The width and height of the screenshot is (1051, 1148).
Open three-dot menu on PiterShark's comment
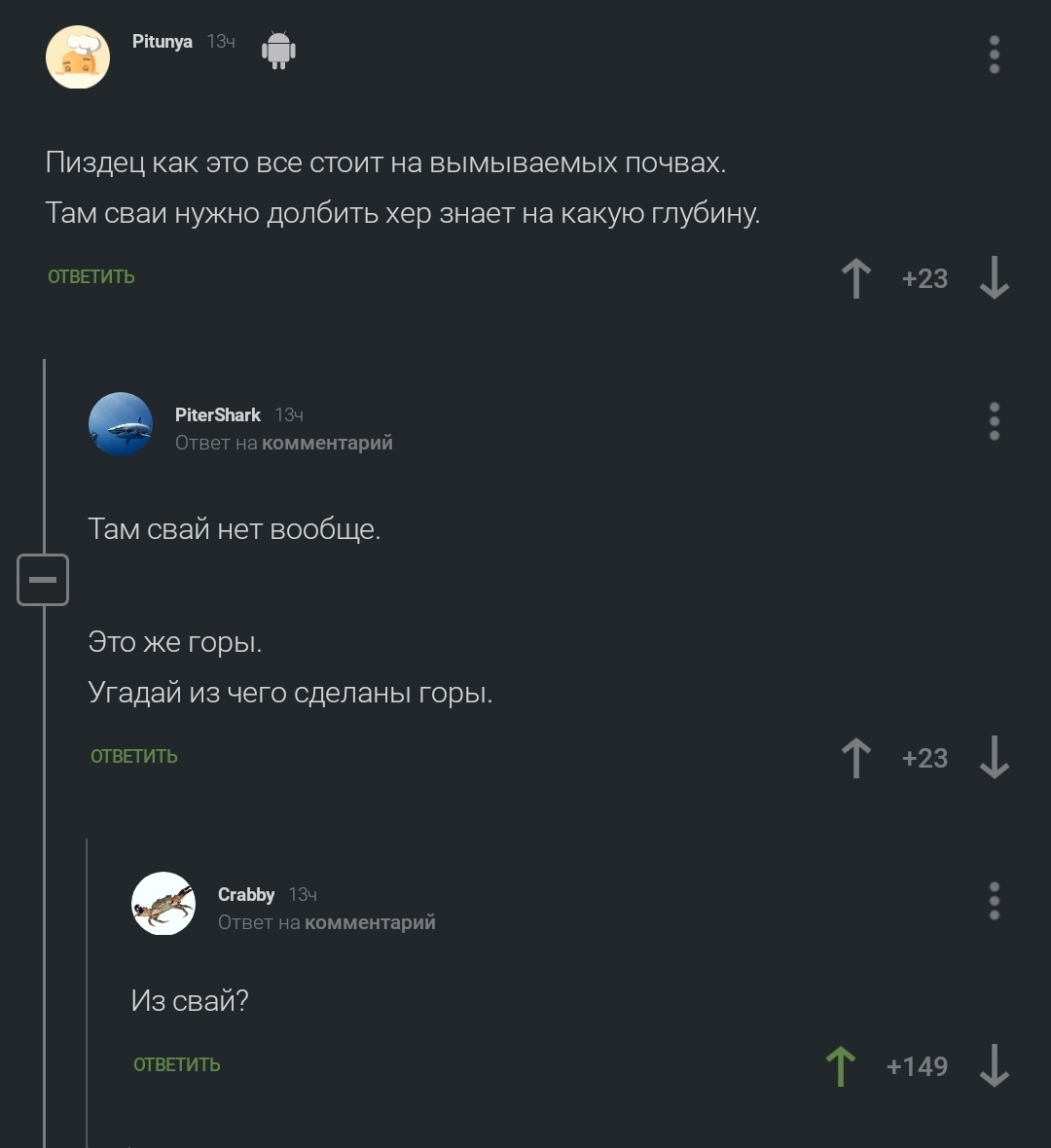tap(994, 421)
